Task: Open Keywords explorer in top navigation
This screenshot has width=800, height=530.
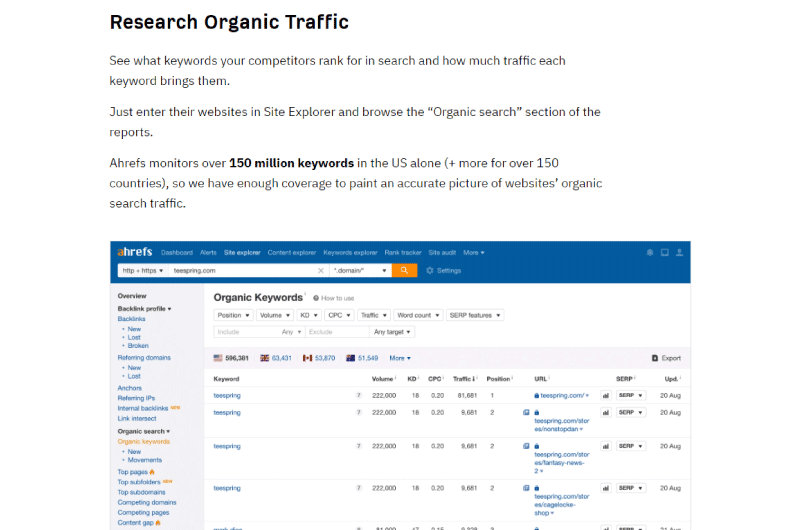Action: 351,253
